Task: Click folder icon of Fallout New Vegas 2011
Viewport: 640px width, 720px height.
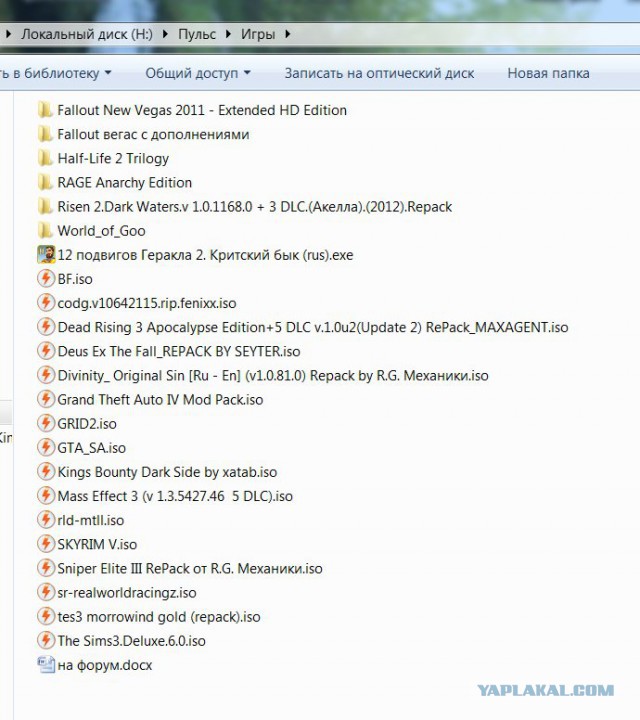Action: tap(45, 110)
